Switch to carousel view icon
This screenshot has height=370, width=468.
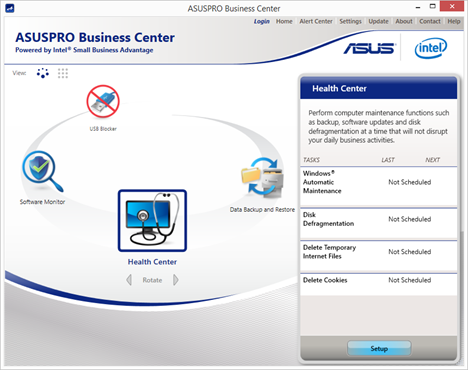[43, 73]
